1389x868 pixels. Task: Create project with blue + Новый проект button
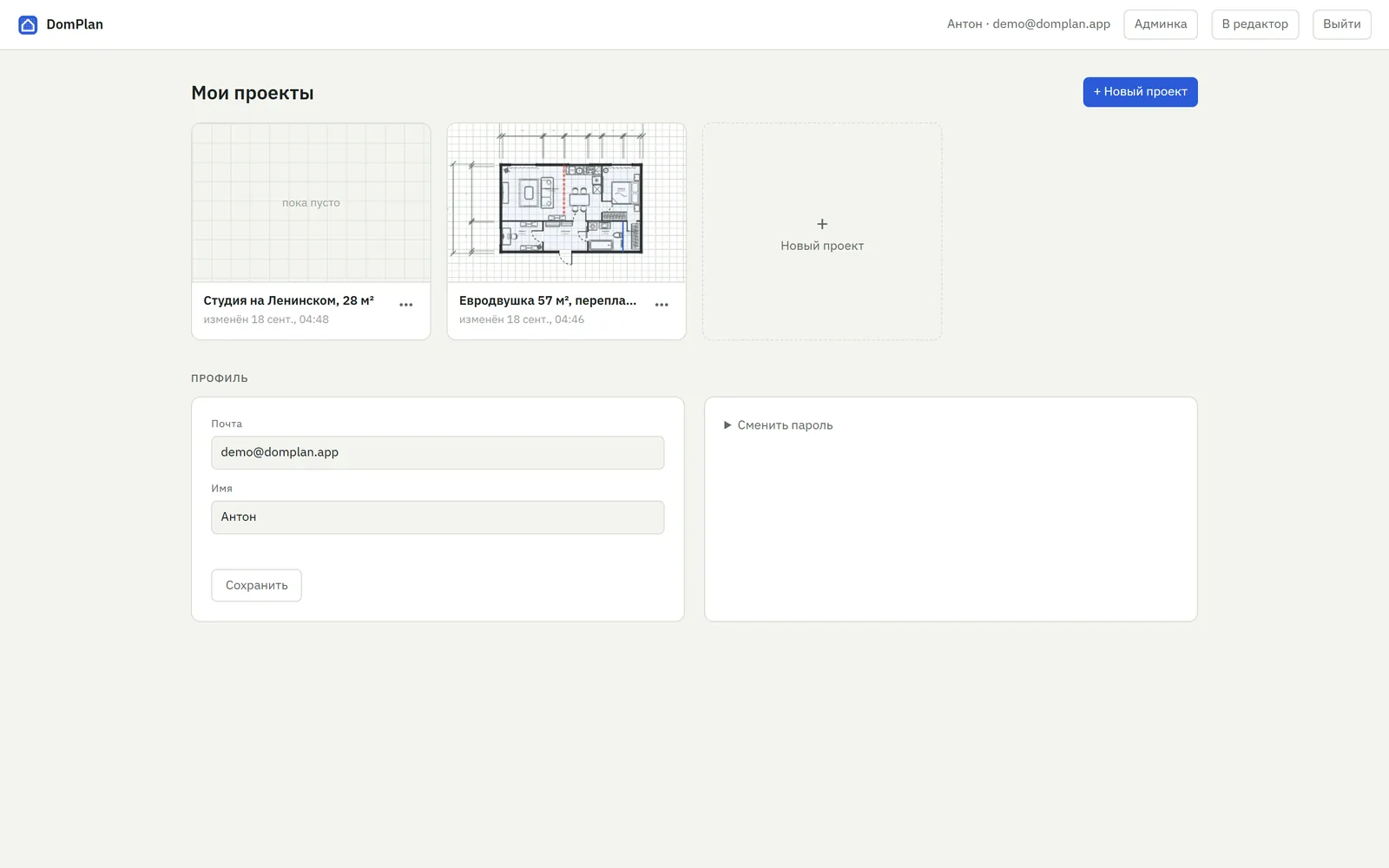[x=1140, y=92]
